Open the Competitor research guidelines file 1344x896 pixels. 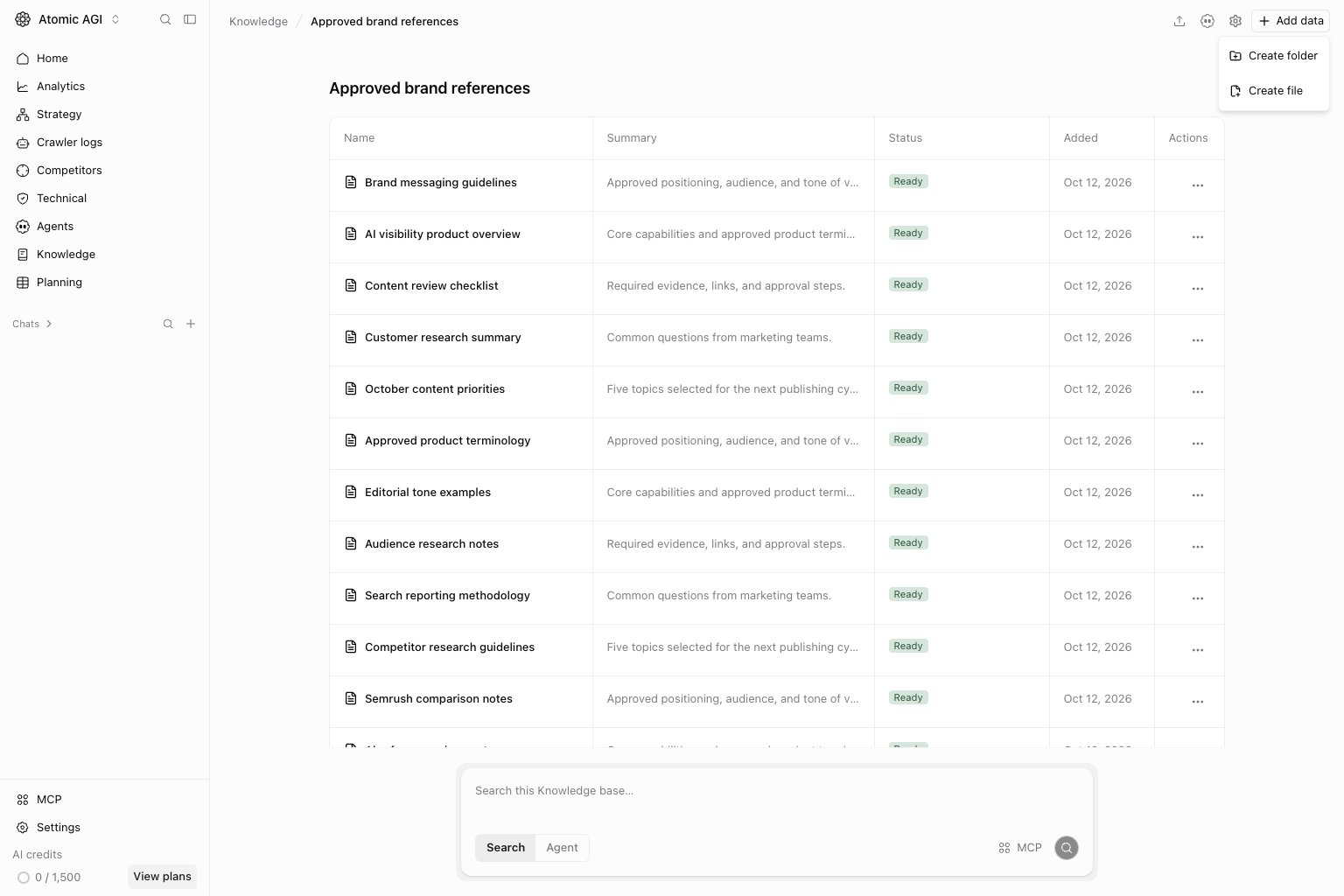[x=450, y=647]
